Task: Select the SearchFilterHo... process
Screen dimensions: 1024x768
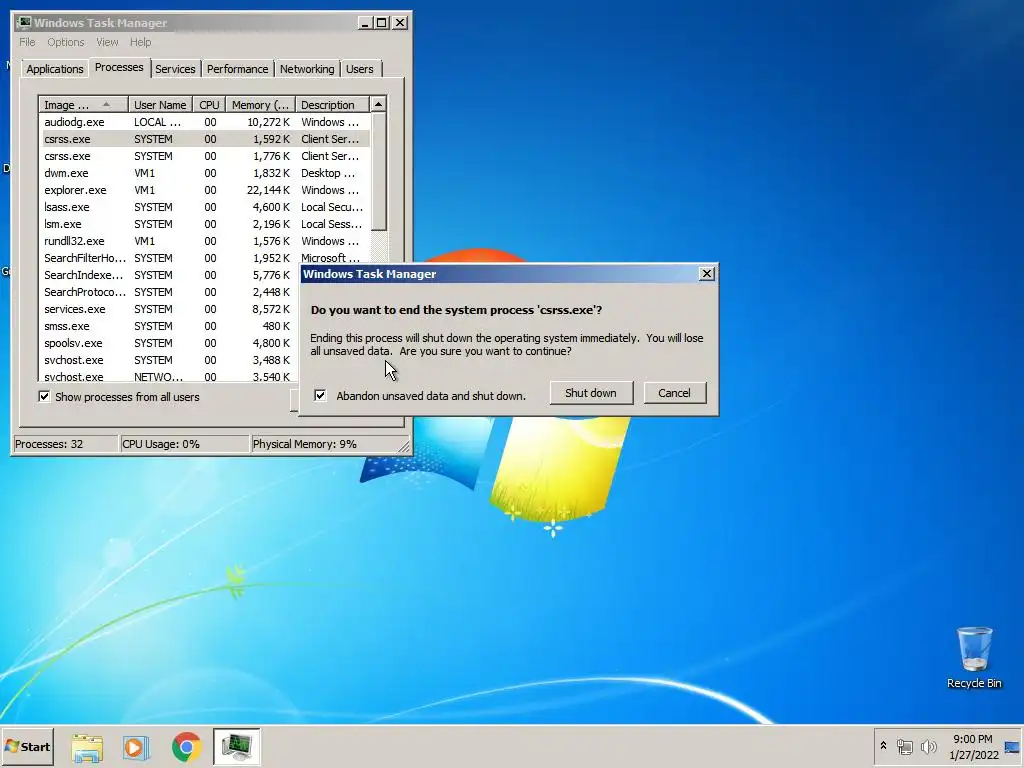Action: (x=204, y=258)
